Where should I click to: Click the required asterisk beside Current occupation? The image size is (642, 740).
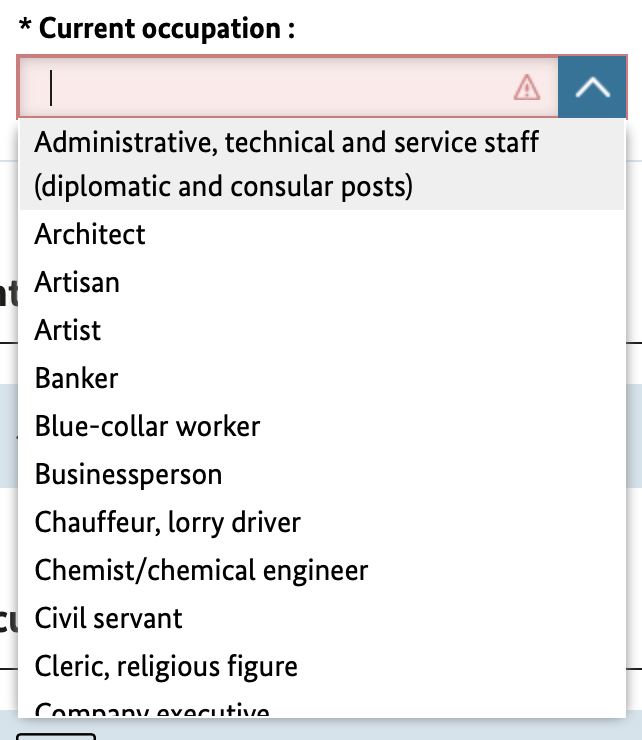[24, 27]
